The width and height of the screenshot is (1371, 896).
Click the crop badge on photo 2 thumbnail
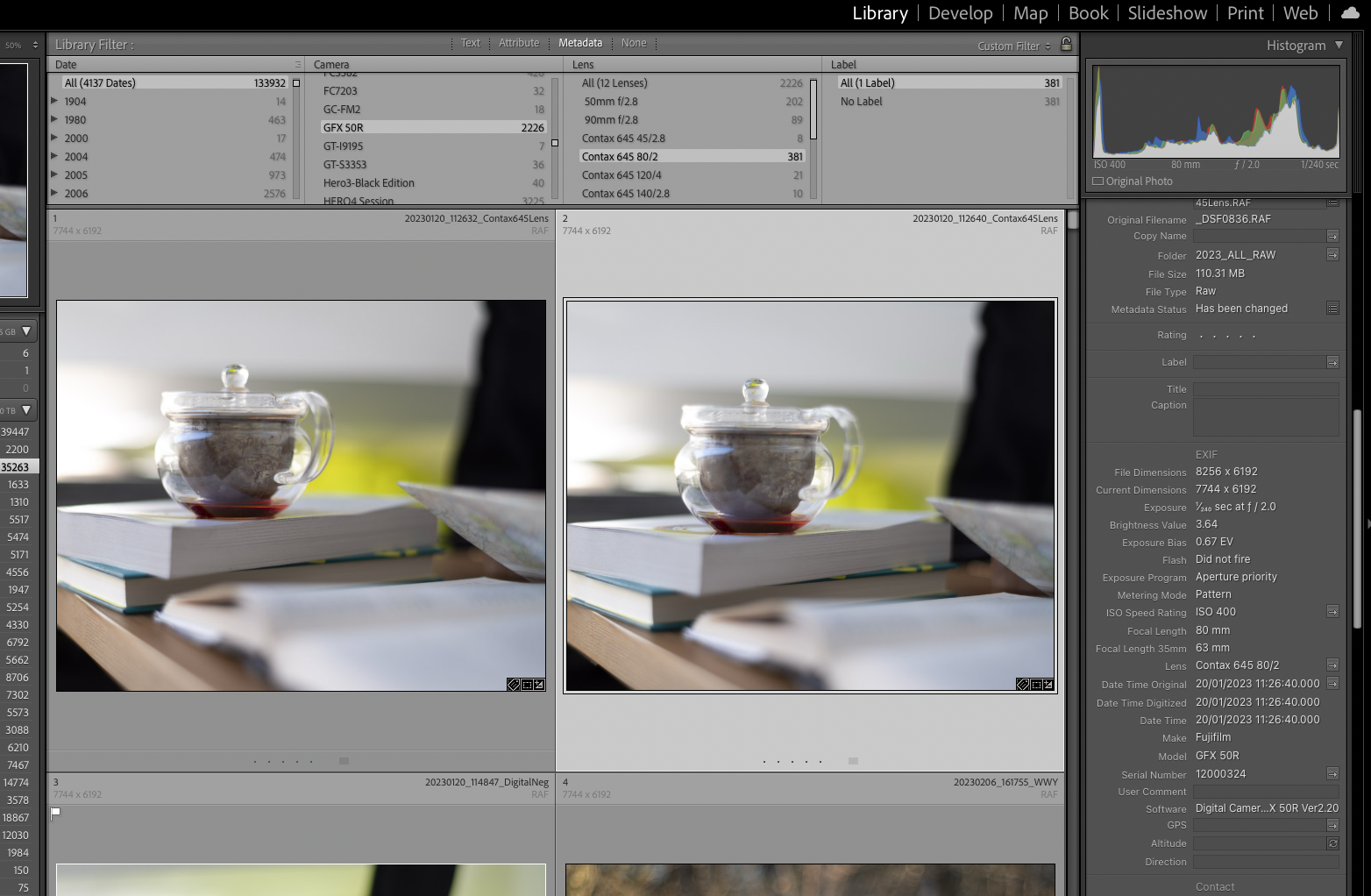1036,685
